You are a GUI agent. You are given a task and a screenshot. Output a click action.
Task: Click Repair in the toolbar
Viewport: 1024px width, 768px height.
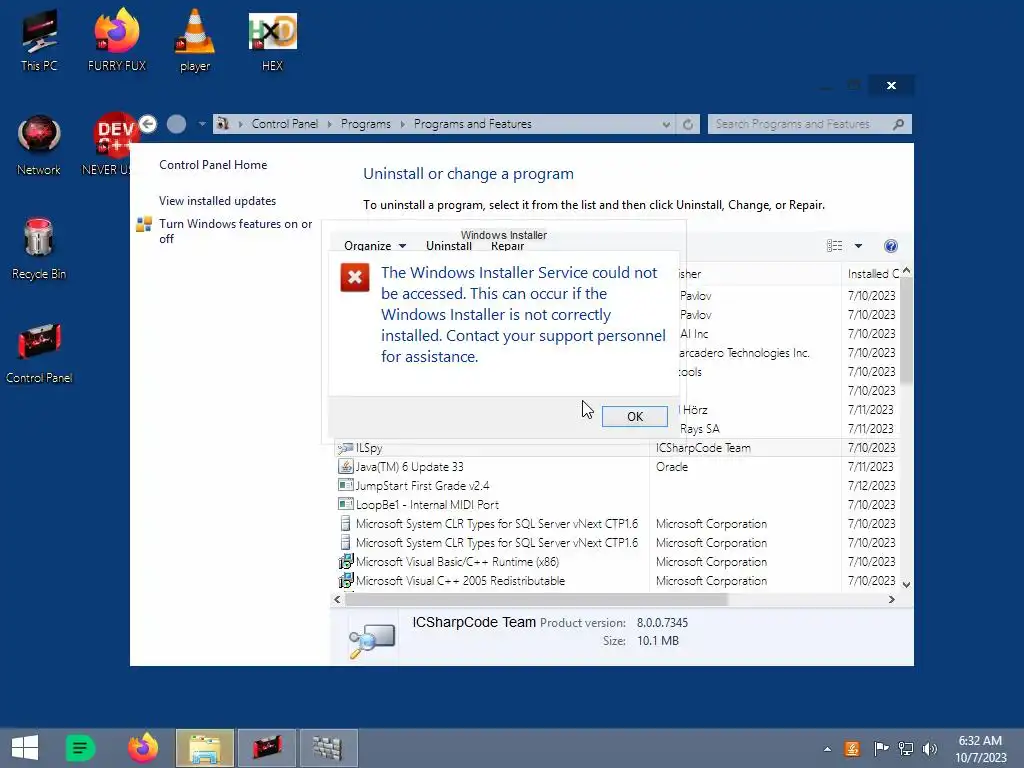coord(507,246)
